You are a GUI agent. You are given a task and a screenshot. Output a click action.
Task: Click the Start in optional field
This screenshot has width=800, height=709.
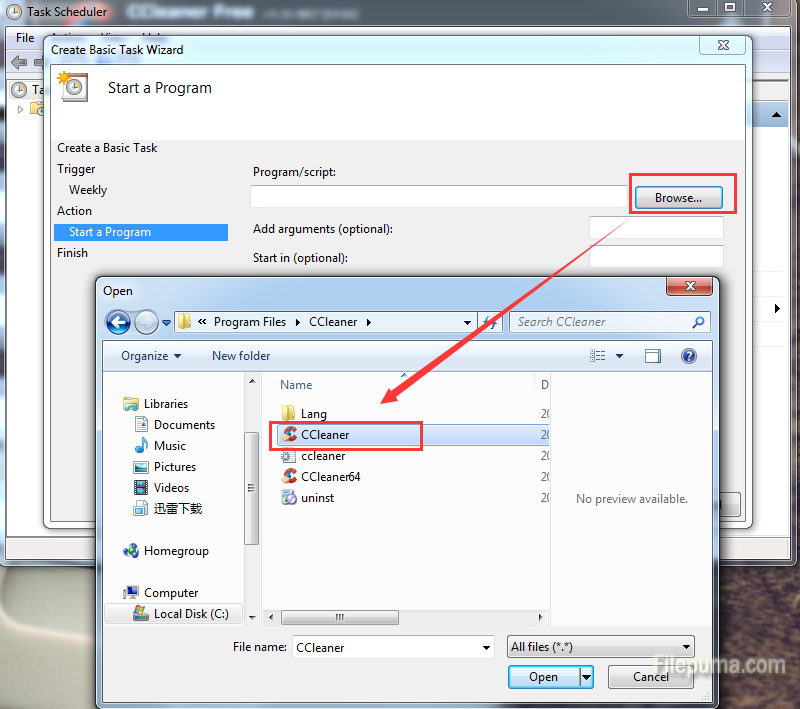[656, 256]
